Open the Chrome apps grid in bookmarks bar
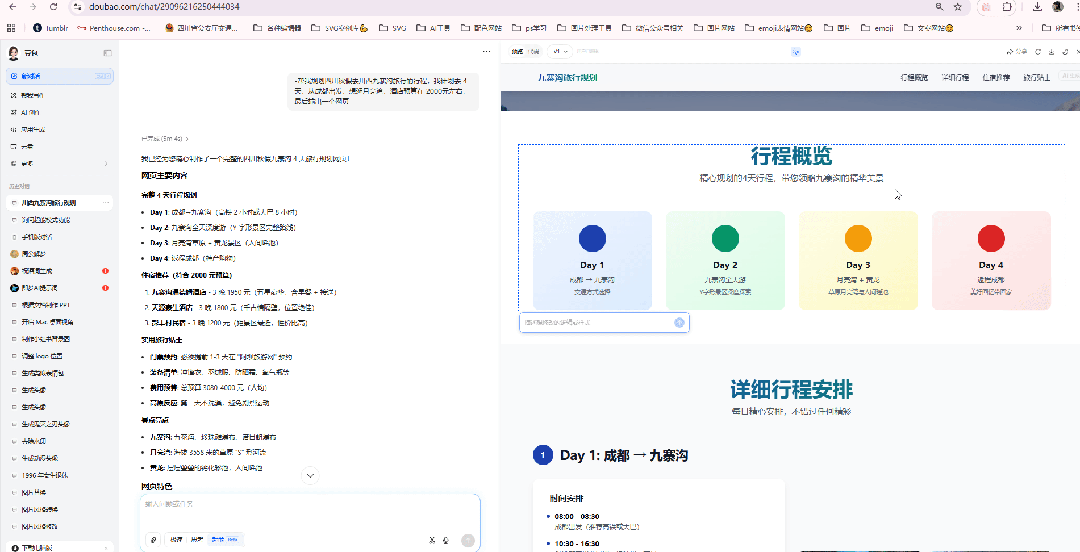Screen dimensions: 1080x552 tap(10, 28)
